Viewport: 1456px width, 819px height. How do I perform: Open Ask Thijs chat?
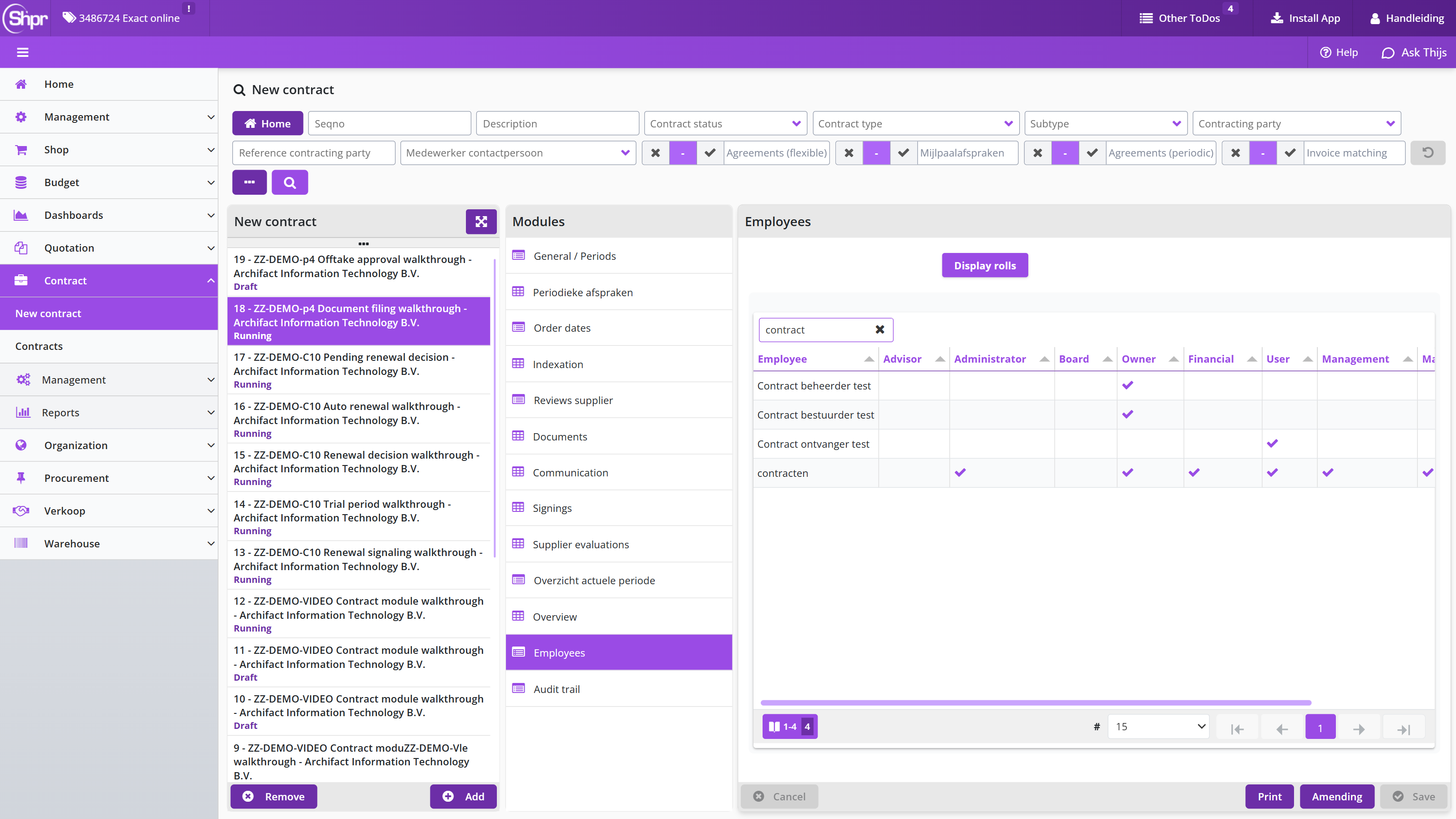(1414, 53)
